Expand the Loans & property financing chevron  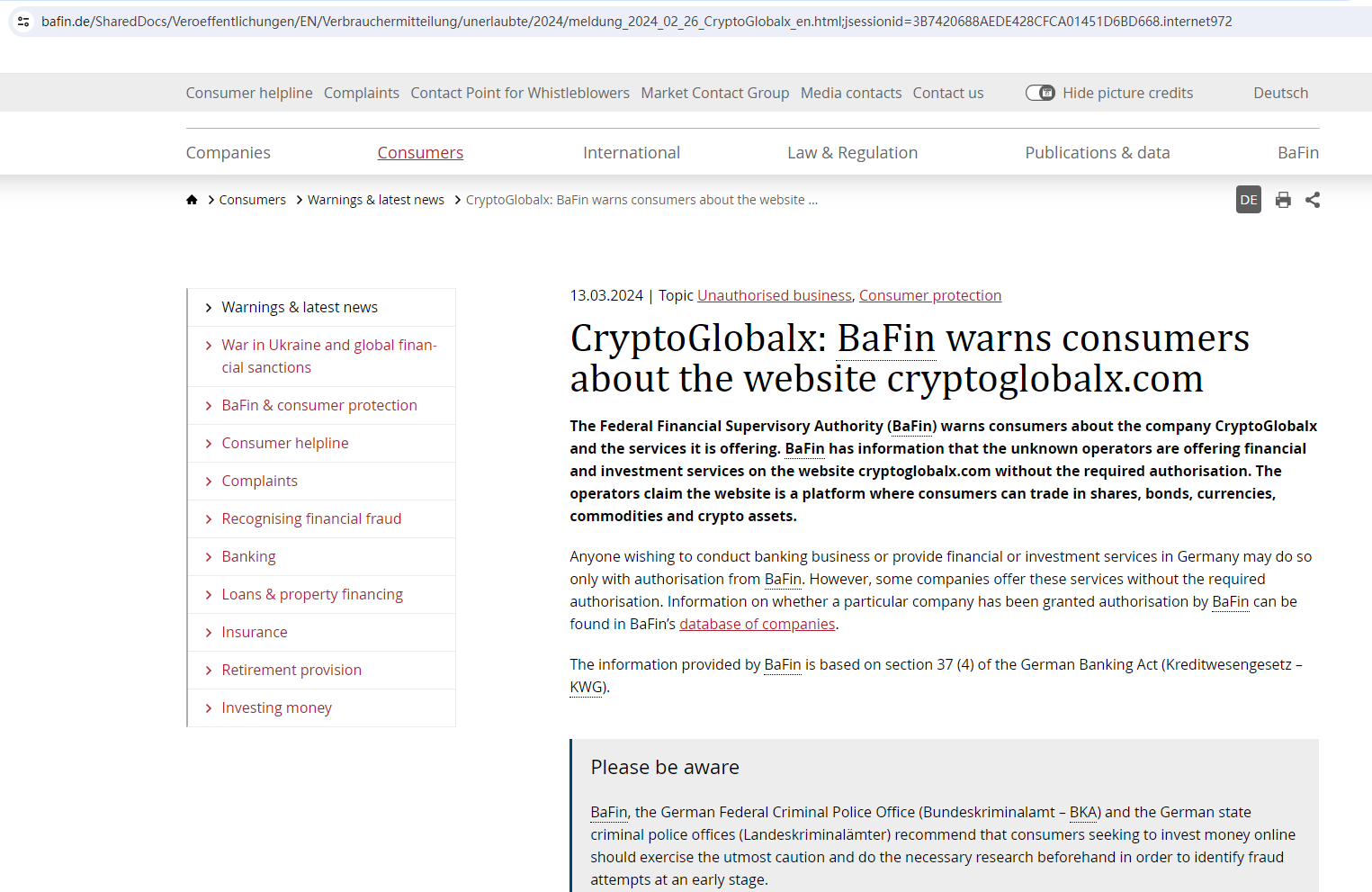pos(209,595)
